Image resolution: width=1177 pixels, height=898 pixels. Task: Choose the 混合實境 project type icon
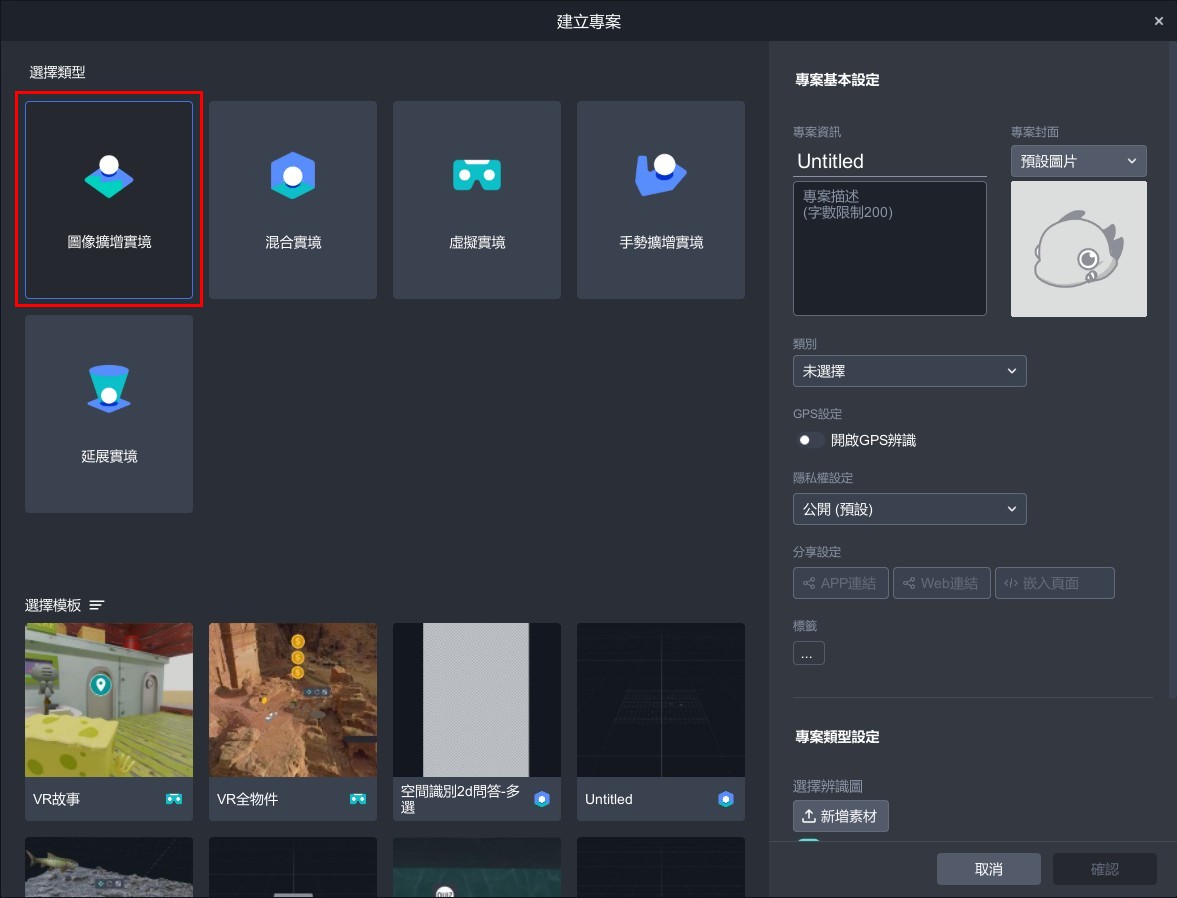[293, 177]
